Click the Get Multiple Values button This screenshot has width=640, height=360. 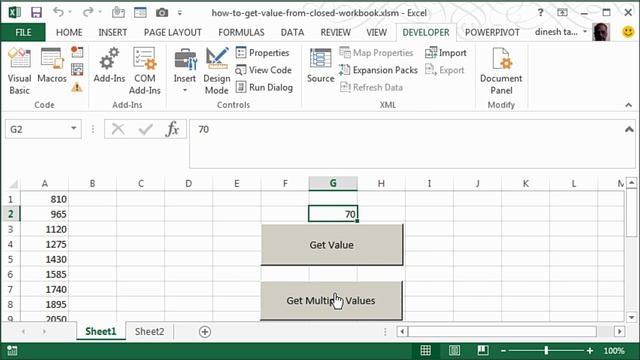pyautogui.click(x=331, y=300)
